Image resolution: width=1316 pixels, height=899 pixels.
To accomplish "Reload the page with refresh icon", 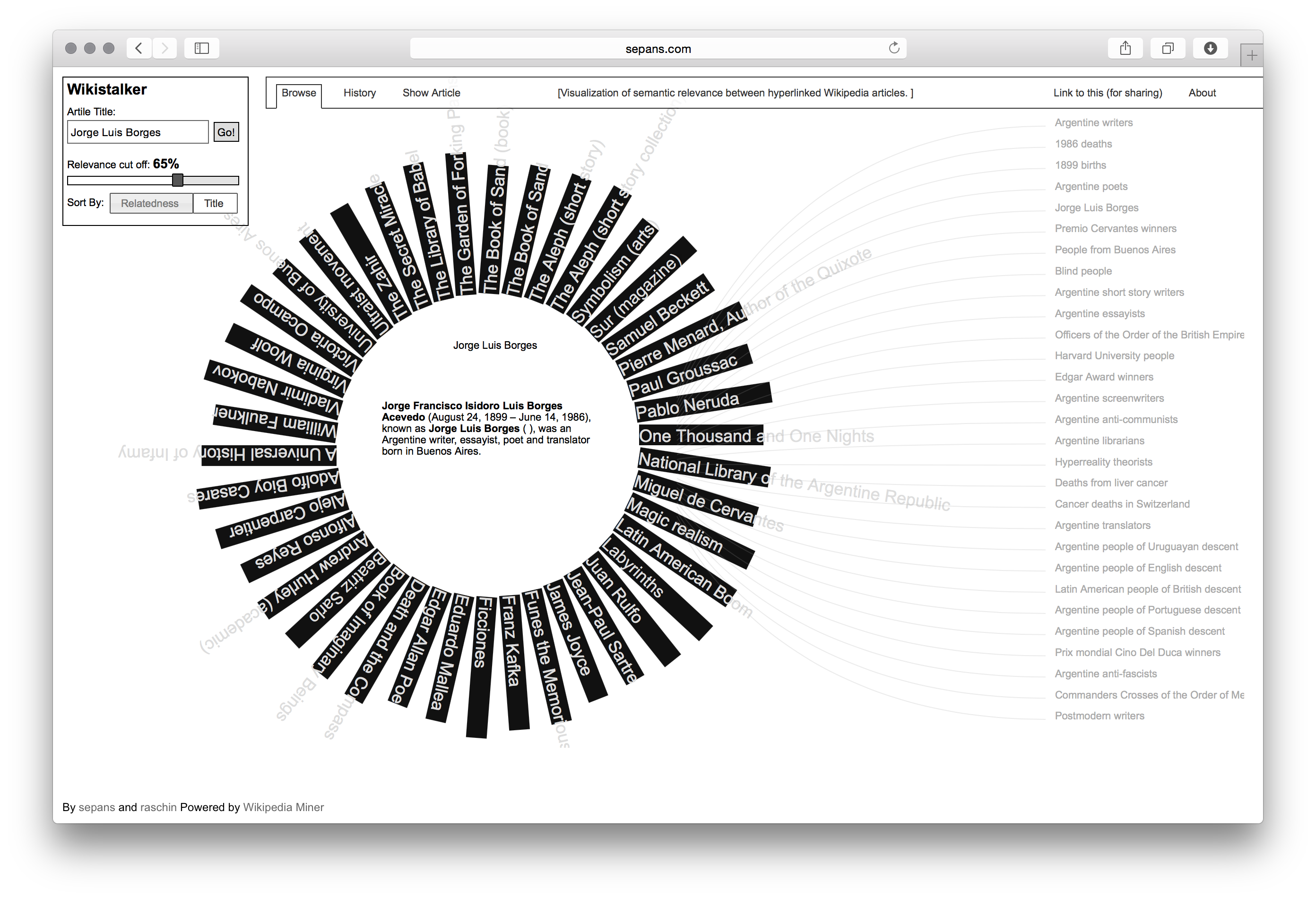I will (893, 48).
